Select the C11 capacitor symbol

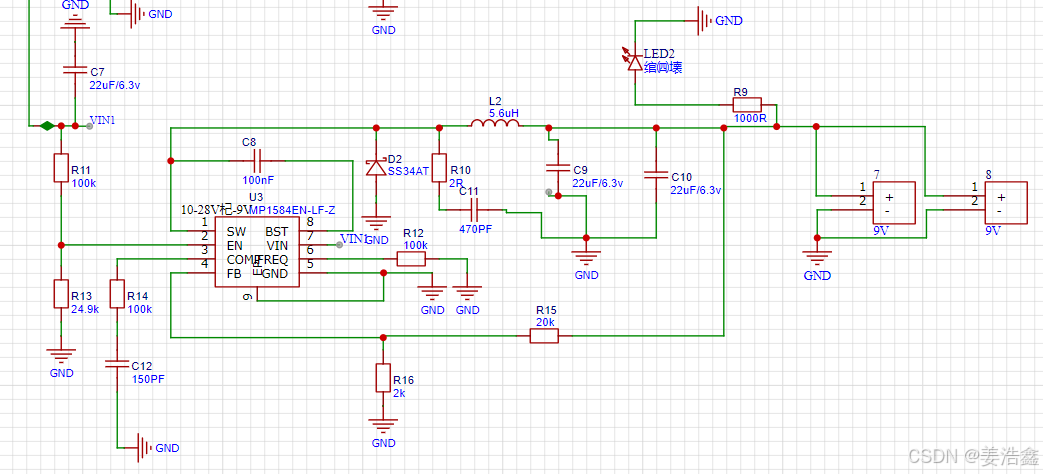474,211
